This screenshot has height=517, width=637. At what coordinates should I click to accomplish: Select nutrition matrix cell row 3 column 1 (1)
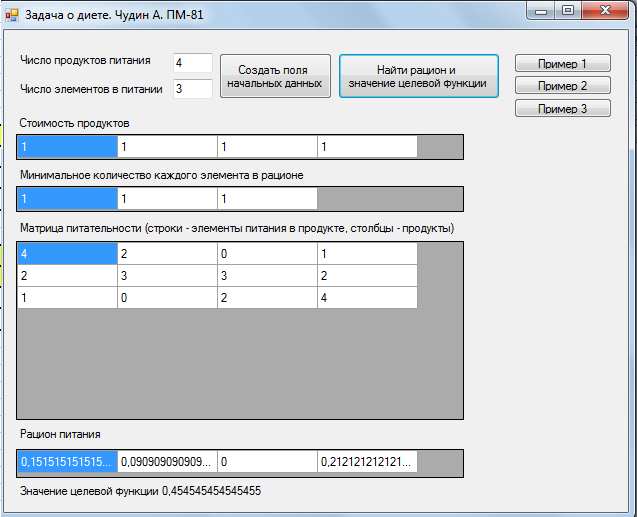67,298
